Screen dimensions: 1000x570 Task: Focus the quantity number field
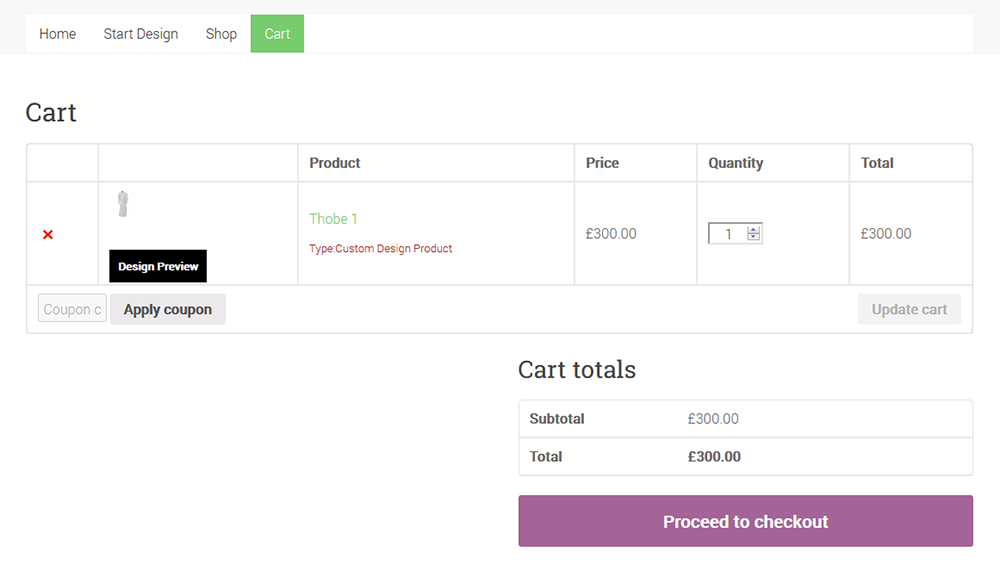click(728, 234)
